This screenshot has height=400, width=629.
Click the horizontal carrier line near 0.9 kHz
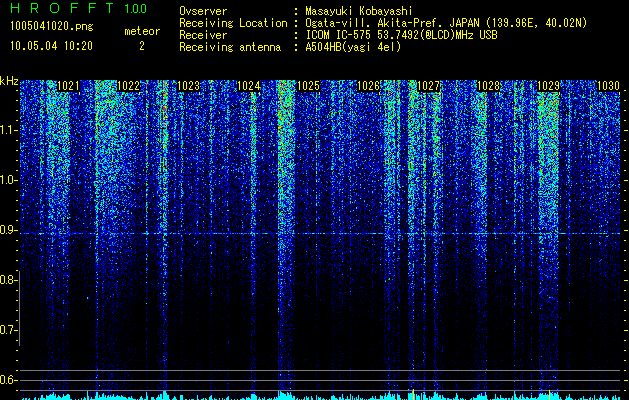(320, 233)
